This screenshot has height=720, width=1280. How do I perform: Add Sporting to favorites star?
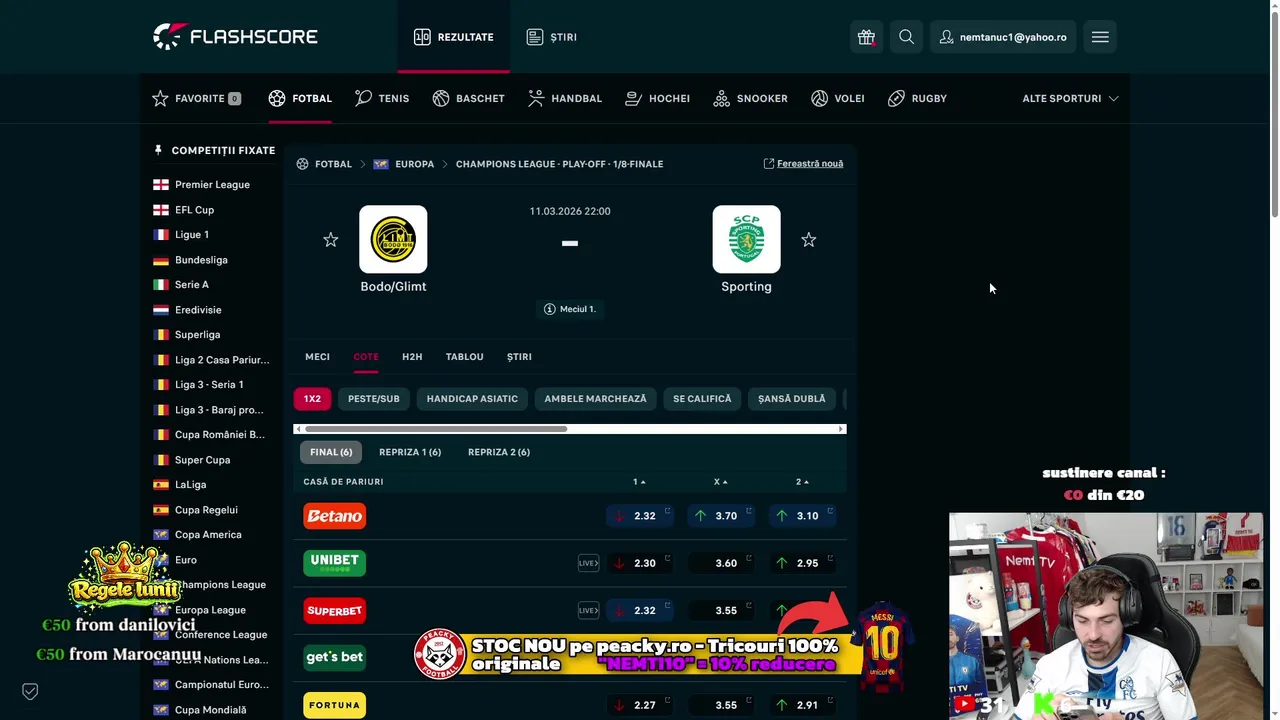click(x=809, y=240)
